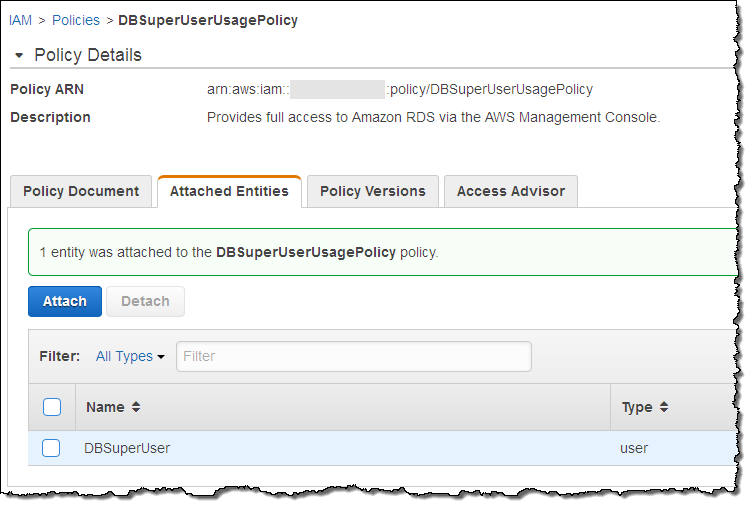Navigate to Policies in the breadcrumb
This screenshot has width=751, height=506.
(x=75, y=20)
